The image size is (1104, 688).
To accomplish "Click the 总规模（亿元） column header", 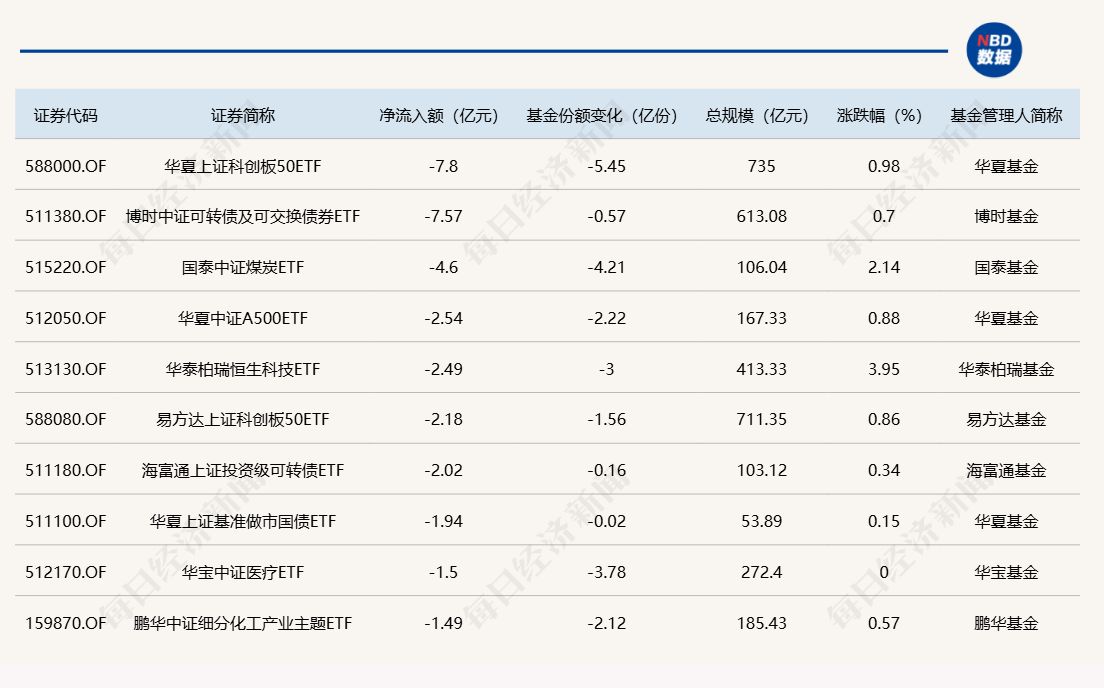I will pos(758,115).
